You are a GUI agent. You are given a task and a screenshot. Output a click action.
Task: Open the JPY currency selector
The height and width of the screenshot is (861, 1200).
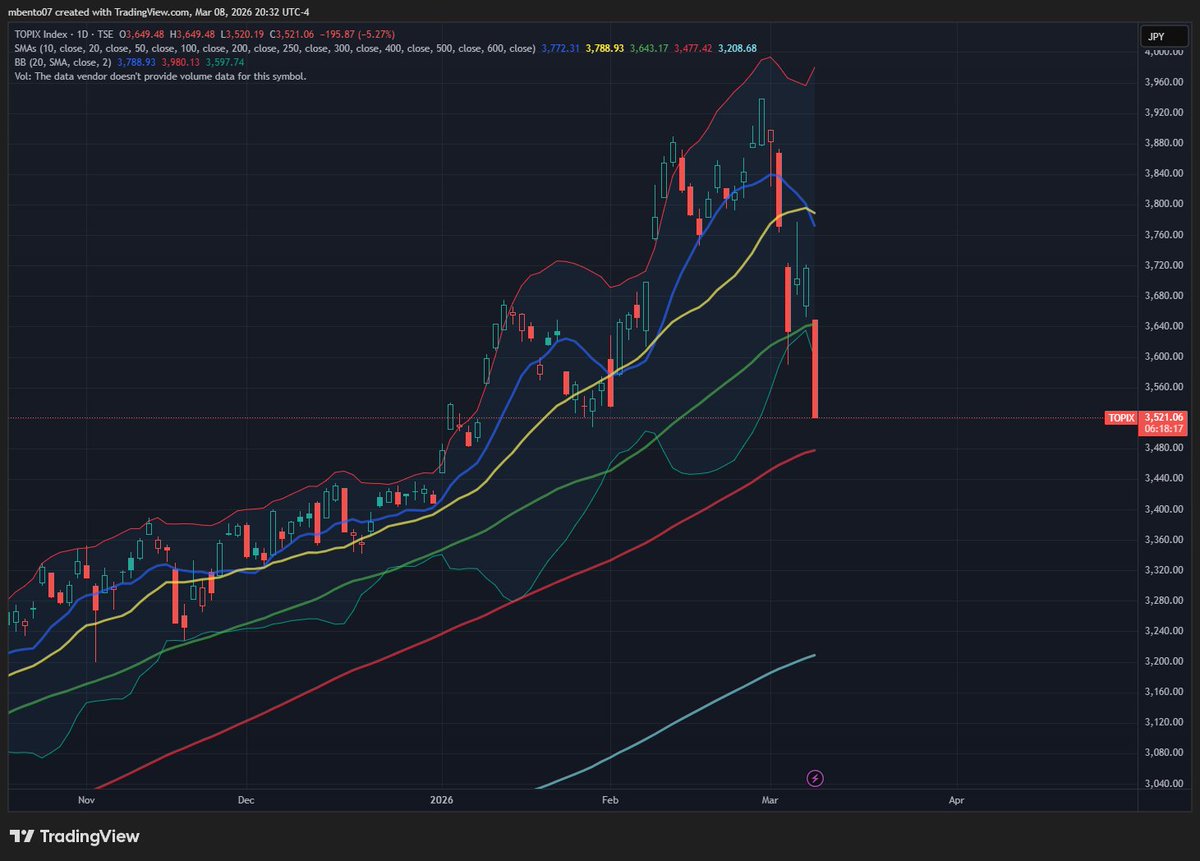pyautogui.click(x=1164, y=37)
